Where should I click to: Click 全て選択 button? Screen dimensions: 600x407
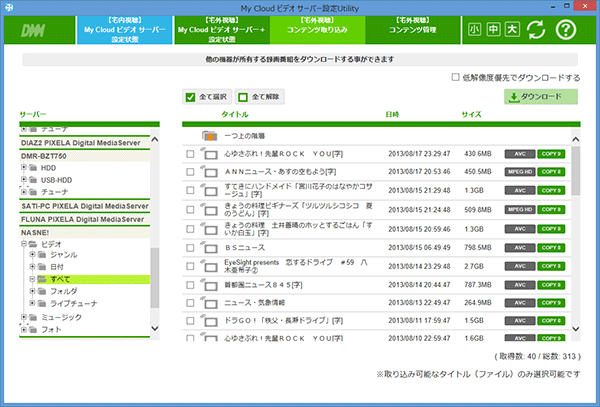[207, 97]
